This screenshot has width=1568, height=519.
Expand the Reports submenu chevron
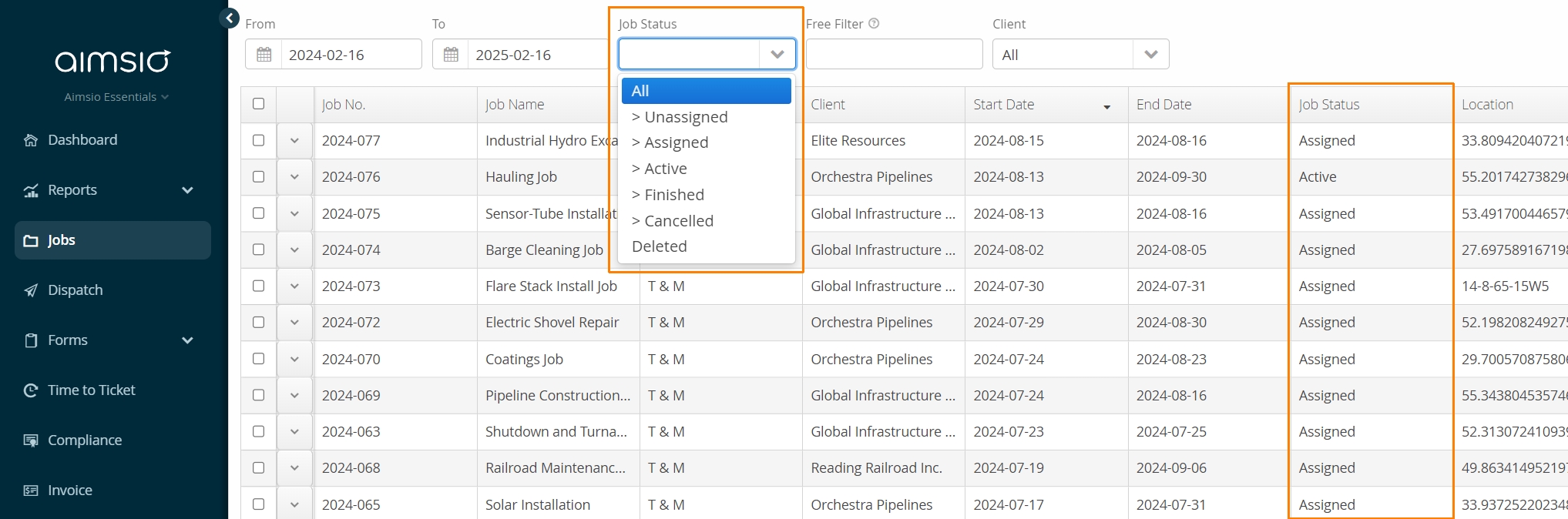click(x=187, y=190)
